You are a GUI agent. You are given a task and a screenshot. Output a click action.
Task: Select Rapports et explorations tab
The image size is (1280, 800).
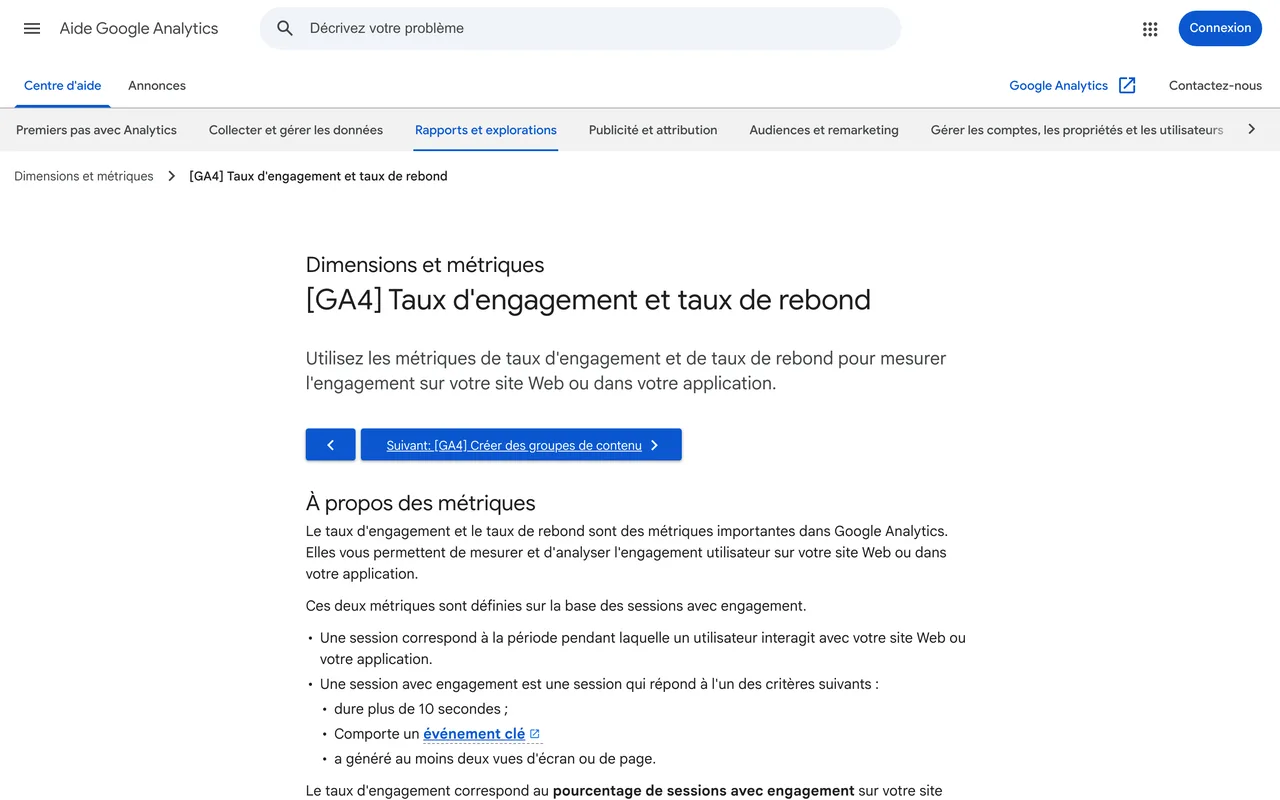coord(486,130)
